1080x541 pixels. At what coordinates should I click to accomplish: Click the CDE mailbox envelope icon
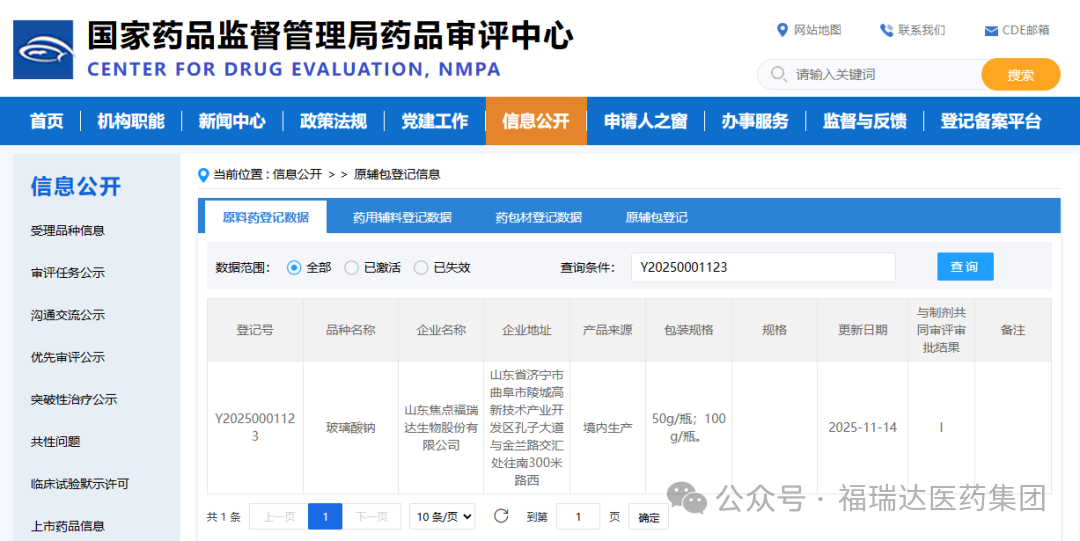[991, 31]
